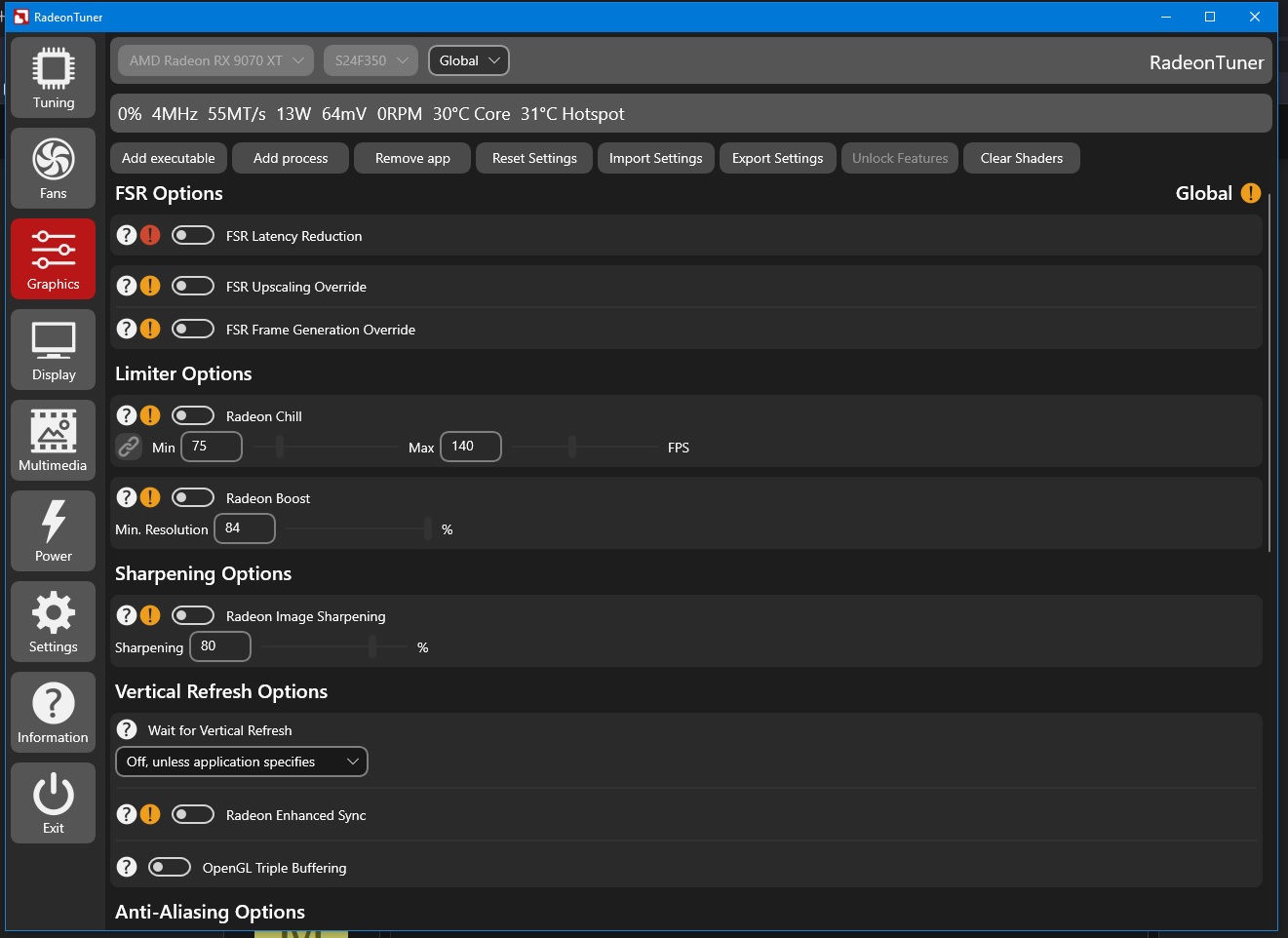Click the Radeon Chill Max FPS slider

point(585,447)
